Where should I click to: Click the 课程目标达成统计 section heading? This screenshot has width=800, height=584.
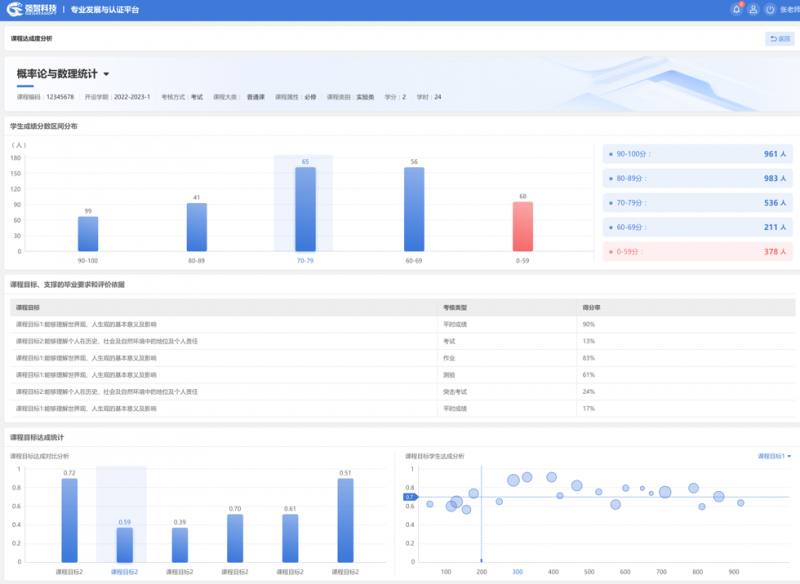click(x=37, y=438)
